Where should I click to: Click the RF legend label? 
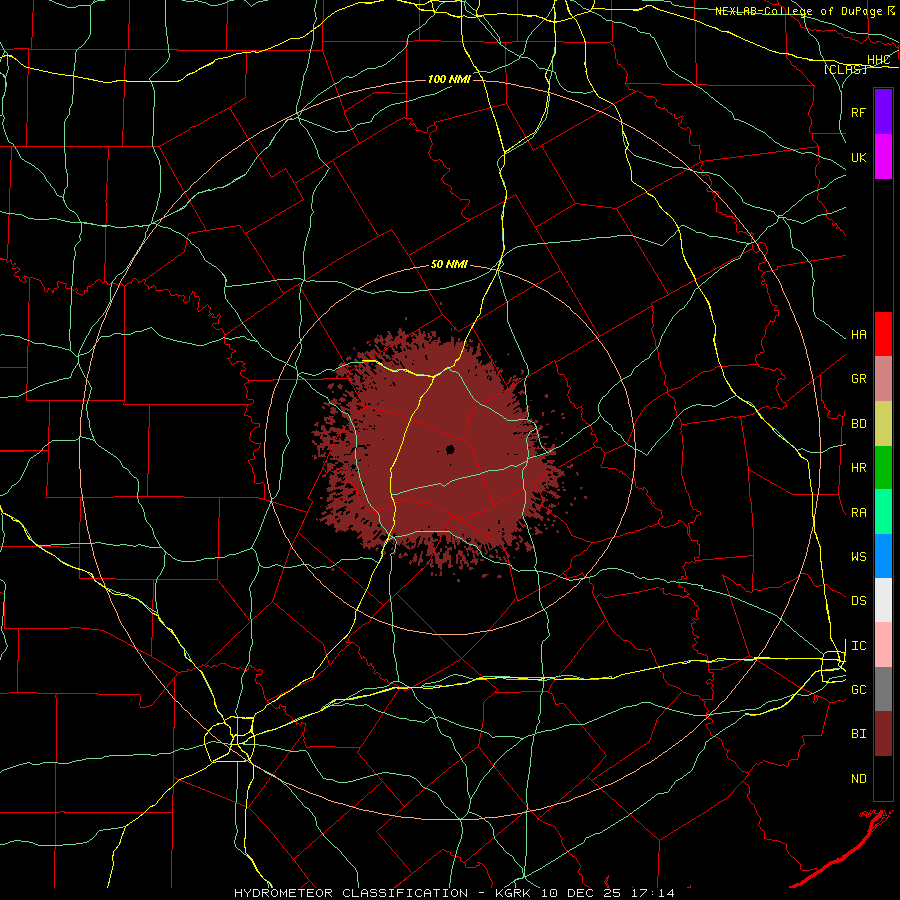pos(859,112)
